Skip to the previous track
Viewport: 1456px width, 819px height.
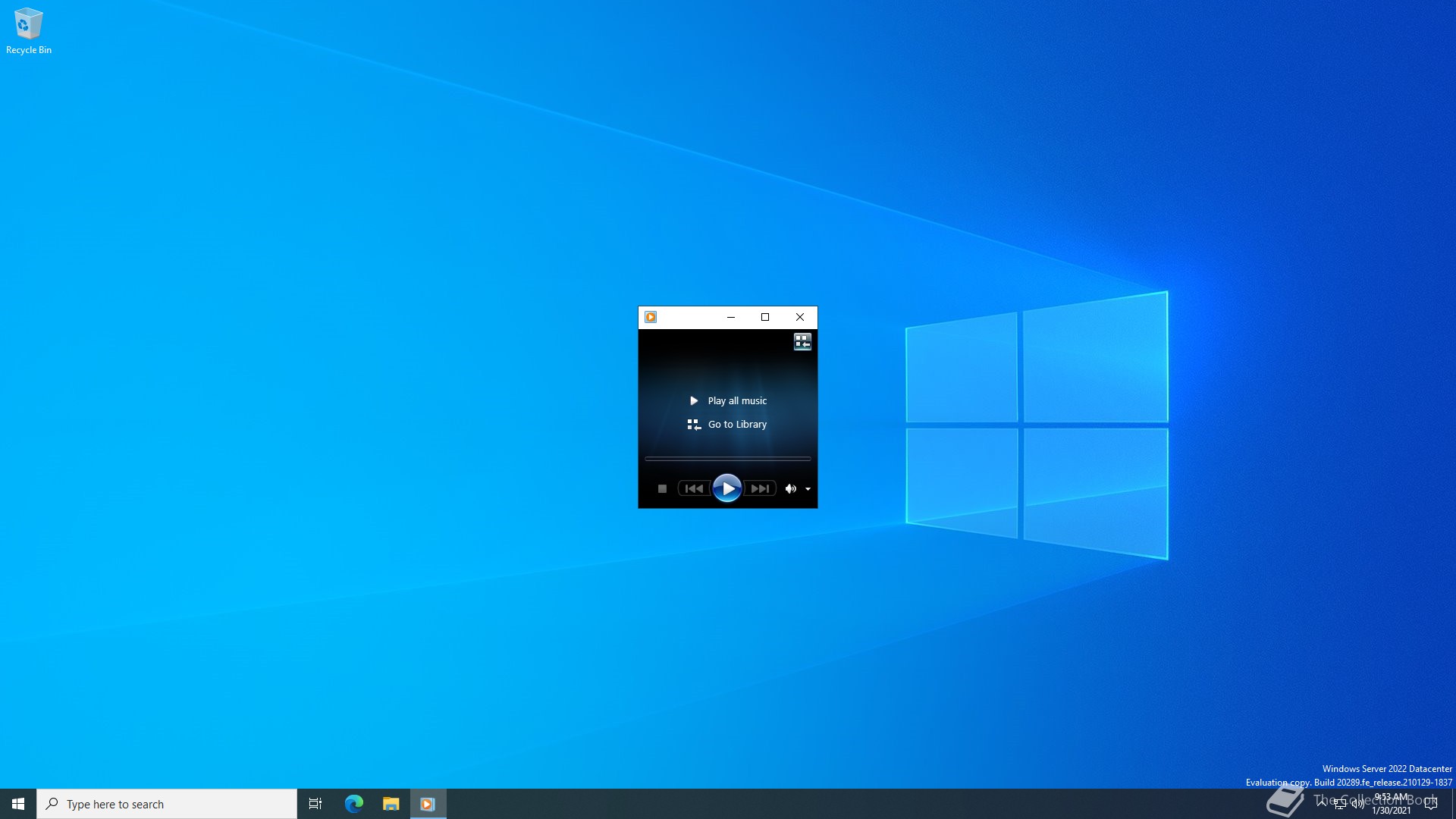(694, 489)
